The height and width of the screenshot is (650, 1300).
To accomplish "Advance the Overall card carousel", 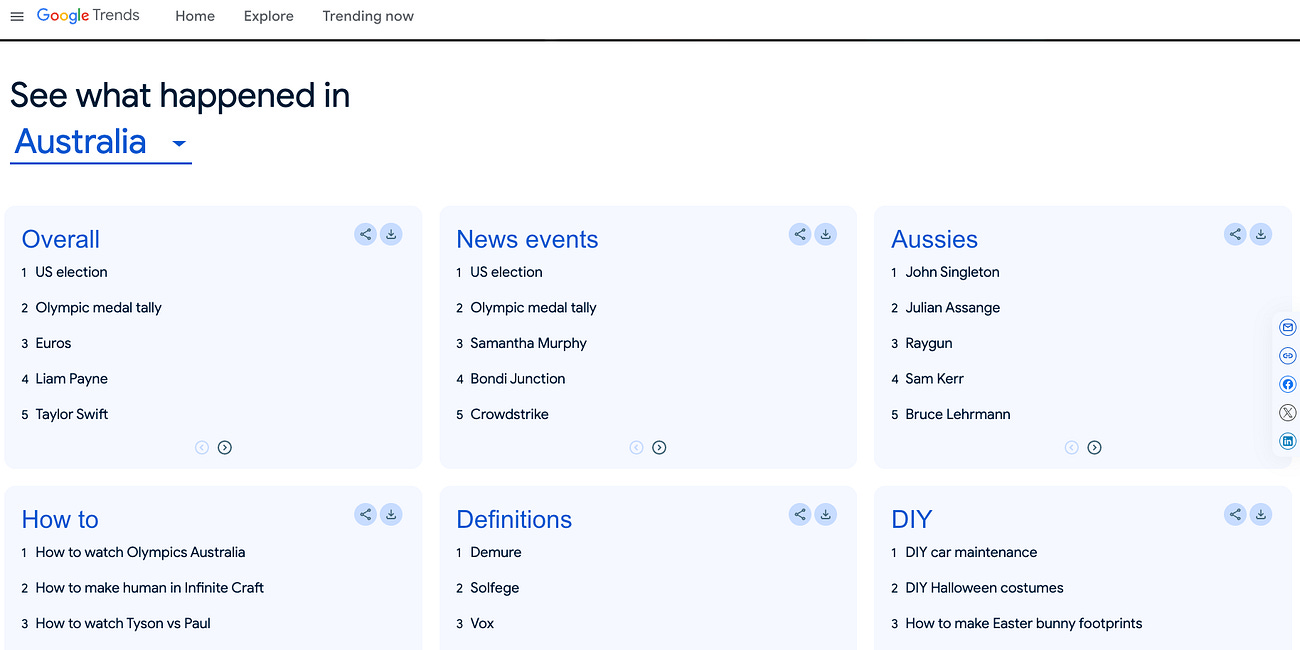I will pos(225,447).
